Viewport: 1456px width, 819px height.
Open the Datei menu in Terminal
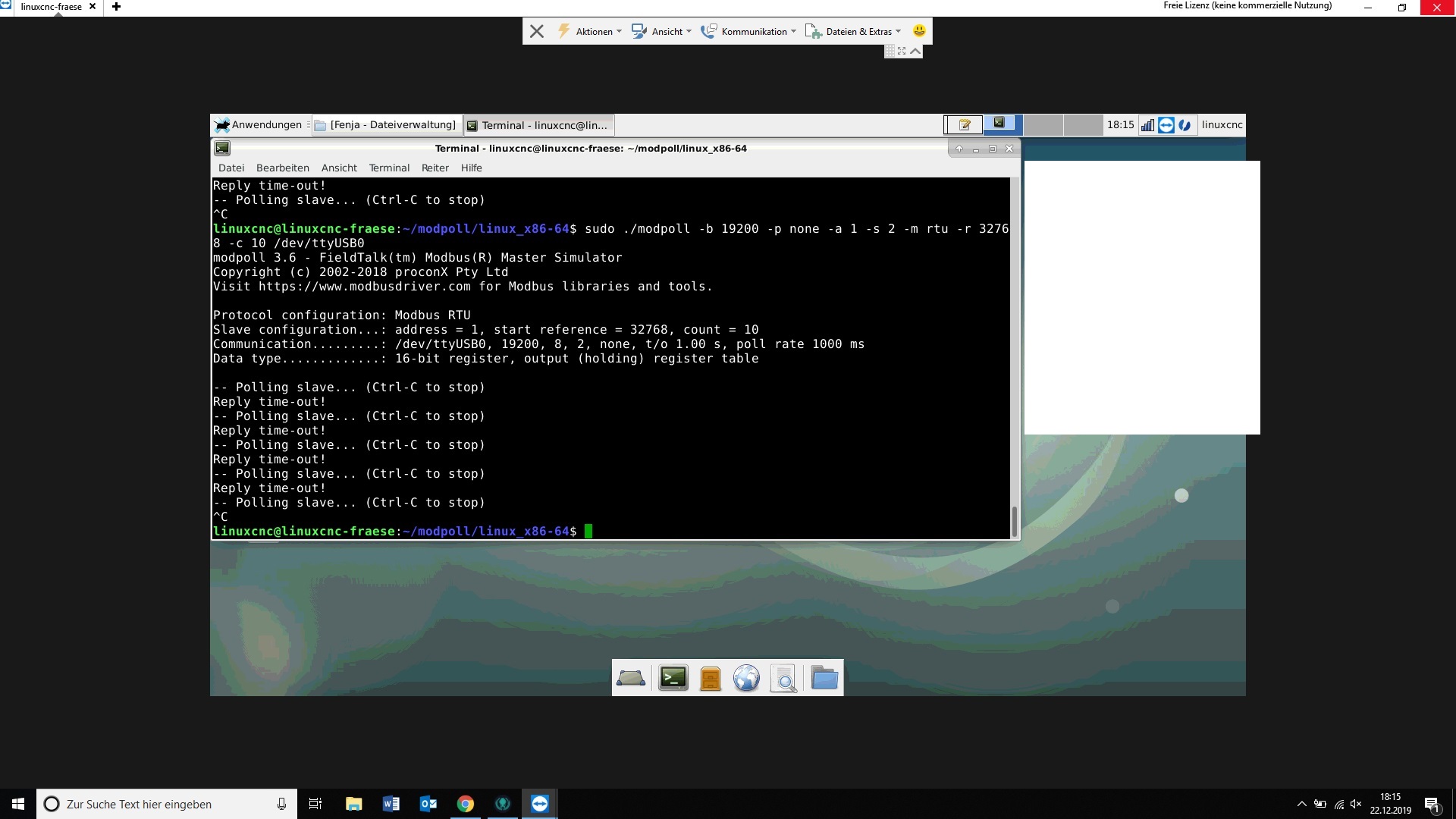231,168
